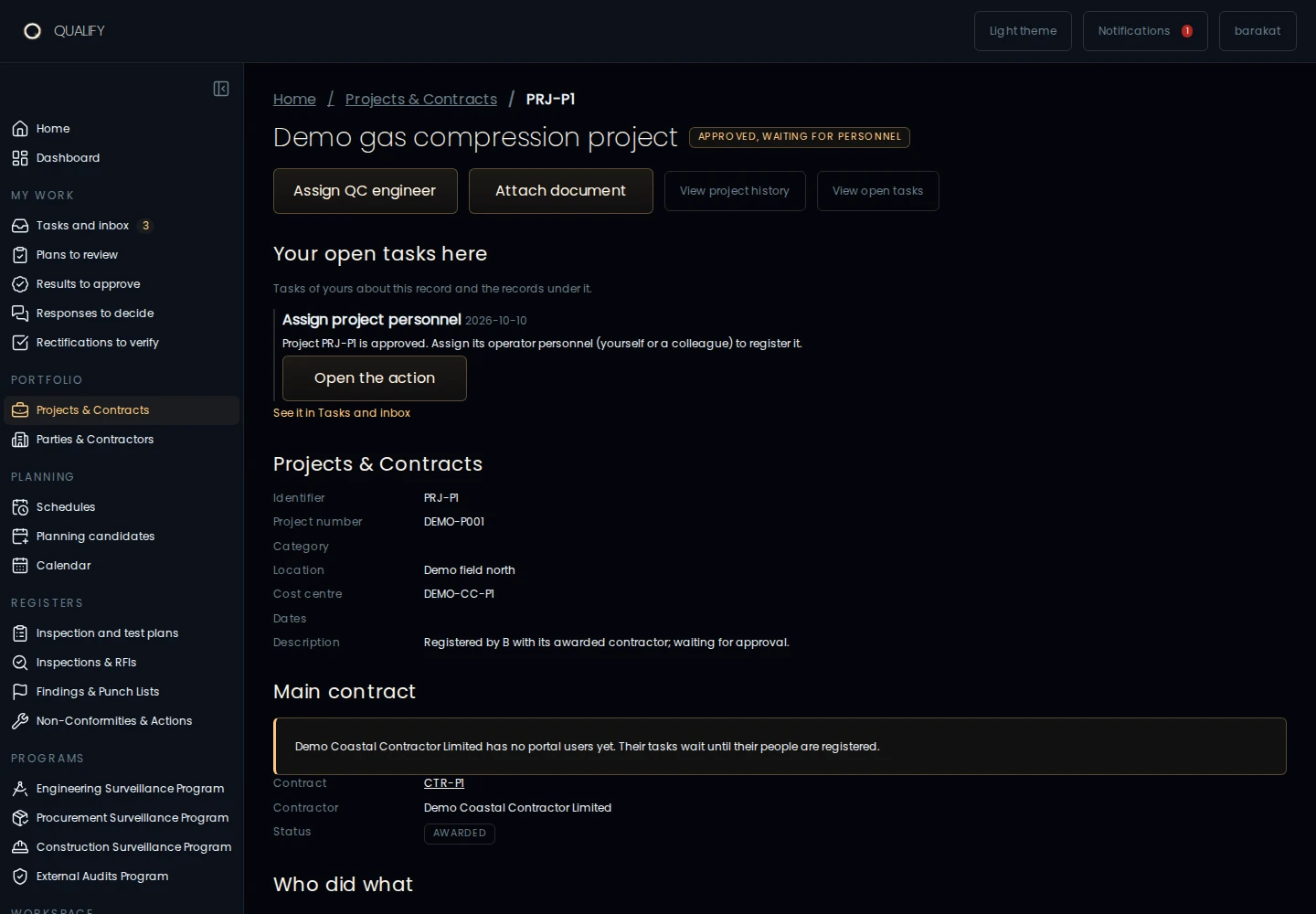Open the barakat user menu
1316x914 pixels.
click(1258, 31)
